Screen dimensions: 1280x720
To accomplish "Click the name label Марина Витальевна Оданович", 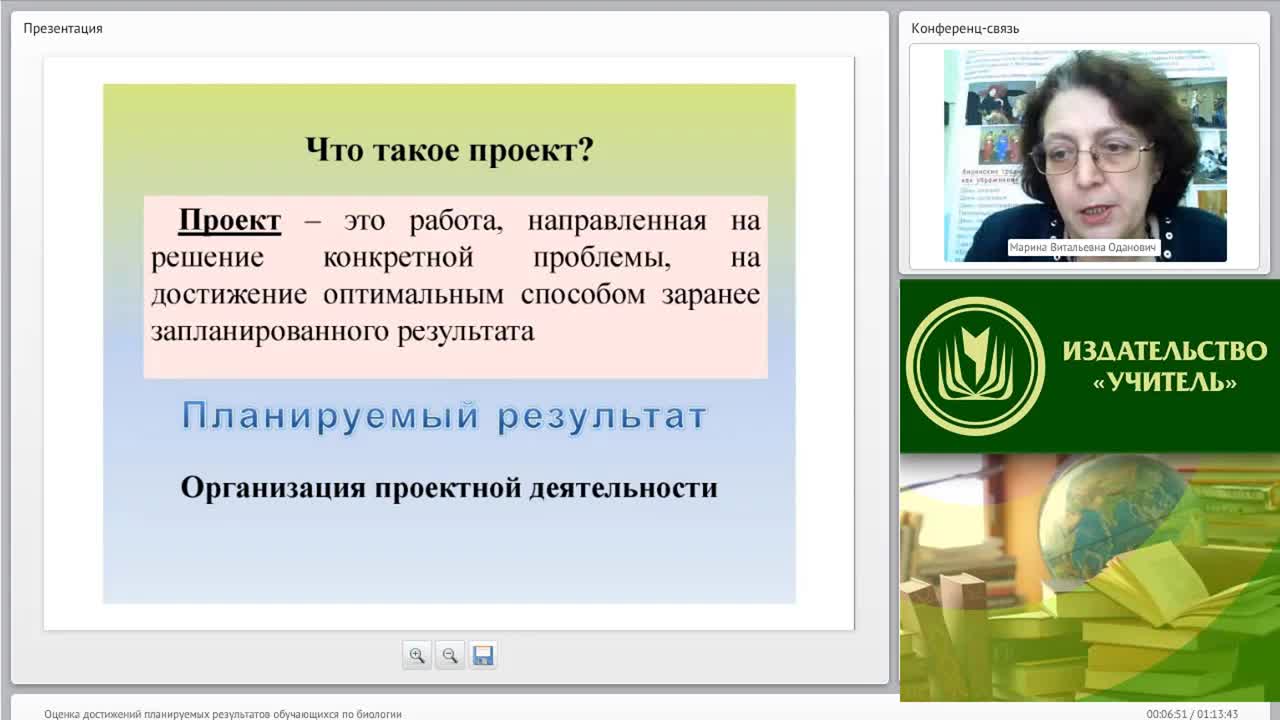I will [x=1083, y=247].
